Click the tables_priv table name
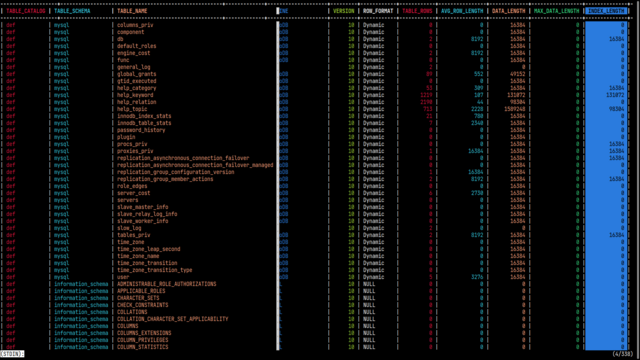The height and width of the screenshot is (360, 640). pyautogui.click(x=133, y=235)
